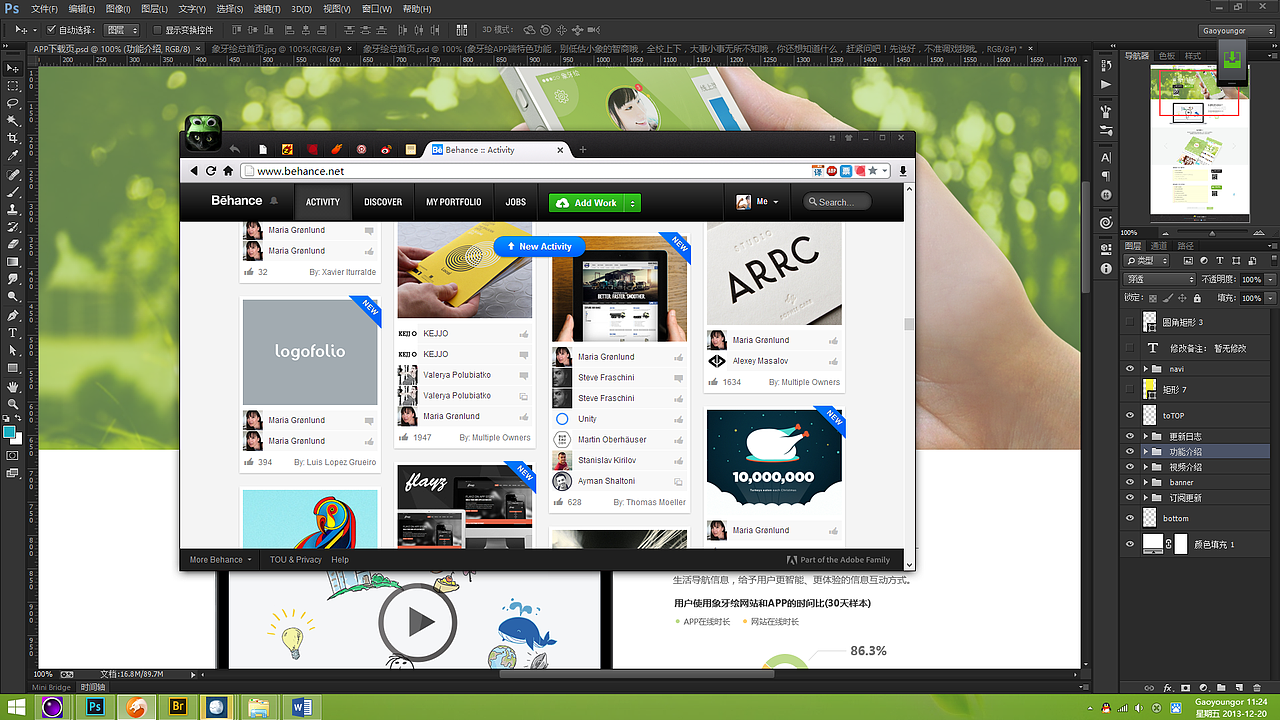Screen dimensions: 1280x720
Task: Expand the 更新日志 layer group
Action: (x=1146, y=437)
